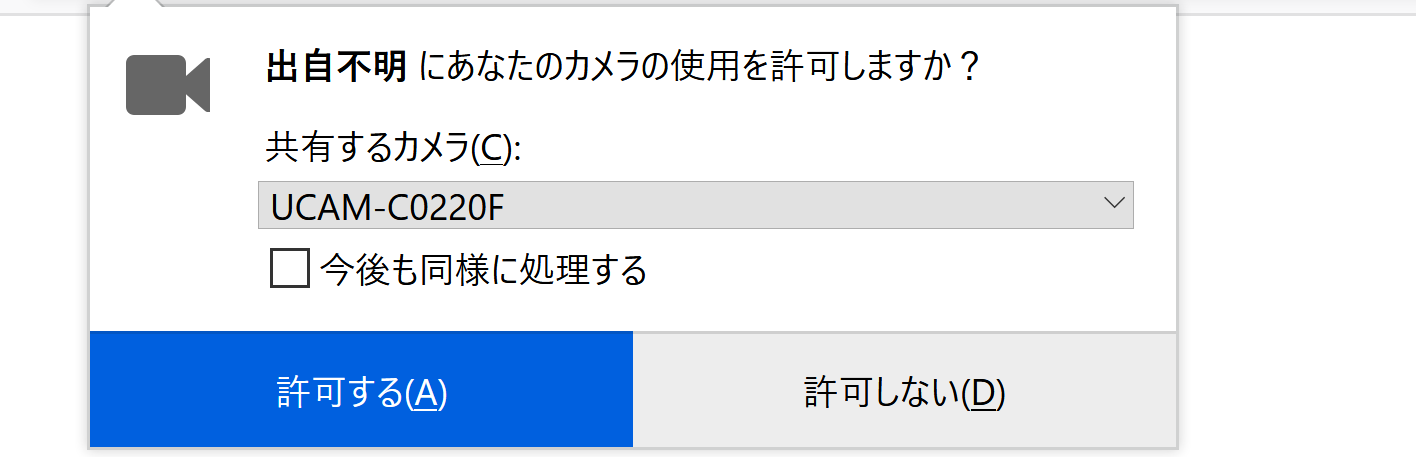The height and width of the screenshot is (457, 1416).
Task: Click the UCAM-C0220F device name text
Action: click(387, 207)
